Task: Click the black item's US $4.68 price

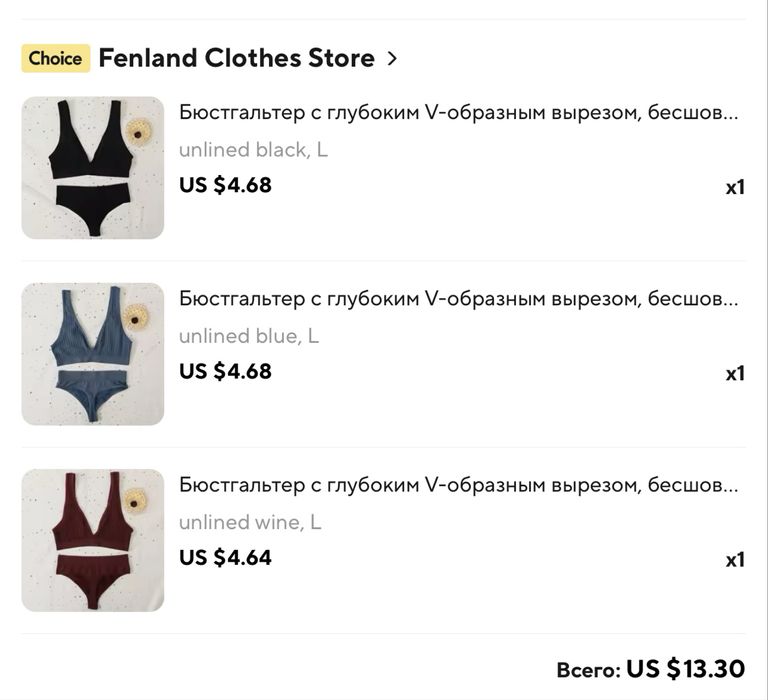Action: (225, 185)
